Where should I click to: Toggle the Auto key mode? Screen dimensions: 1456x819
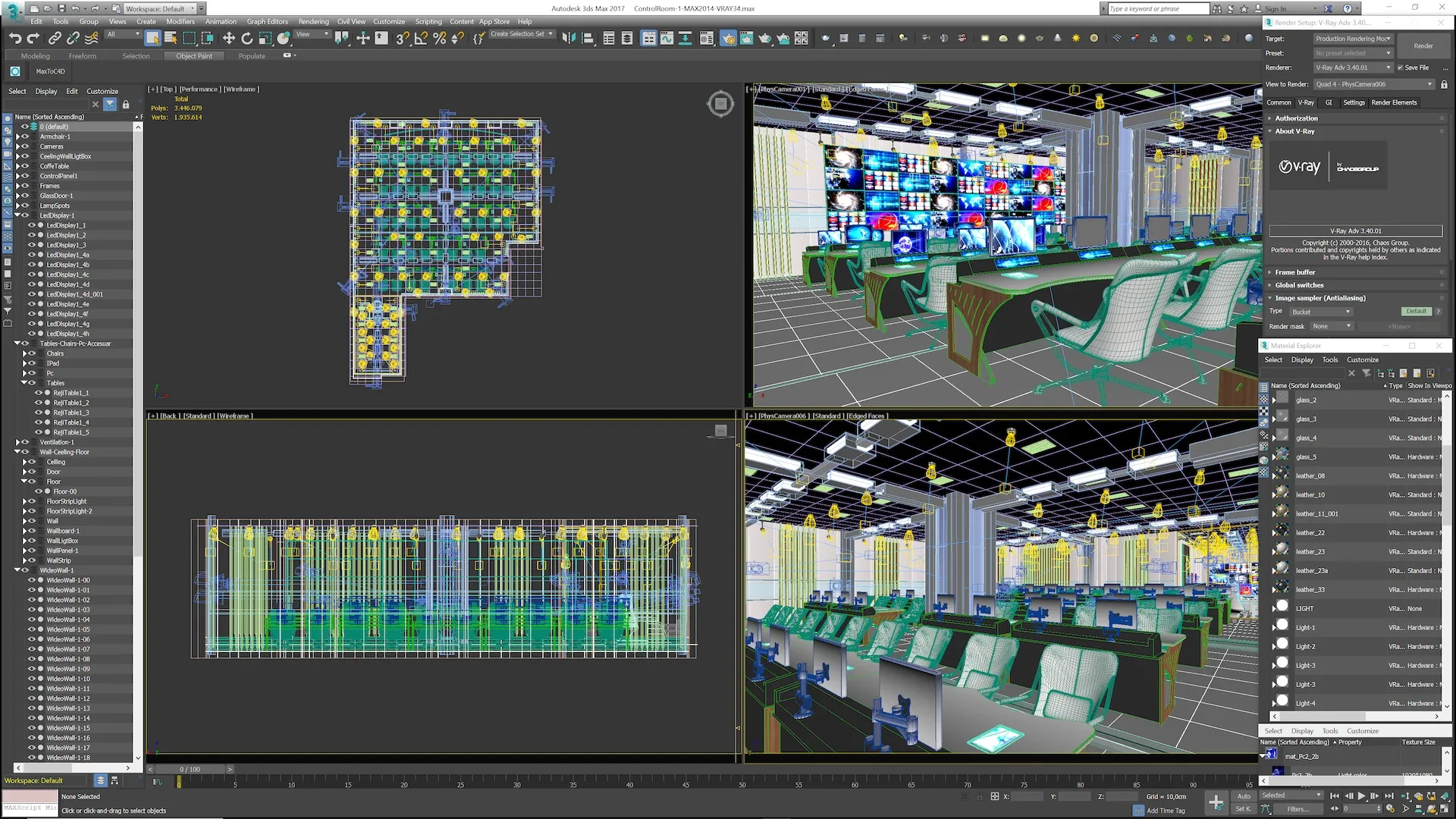[1244, 796]
